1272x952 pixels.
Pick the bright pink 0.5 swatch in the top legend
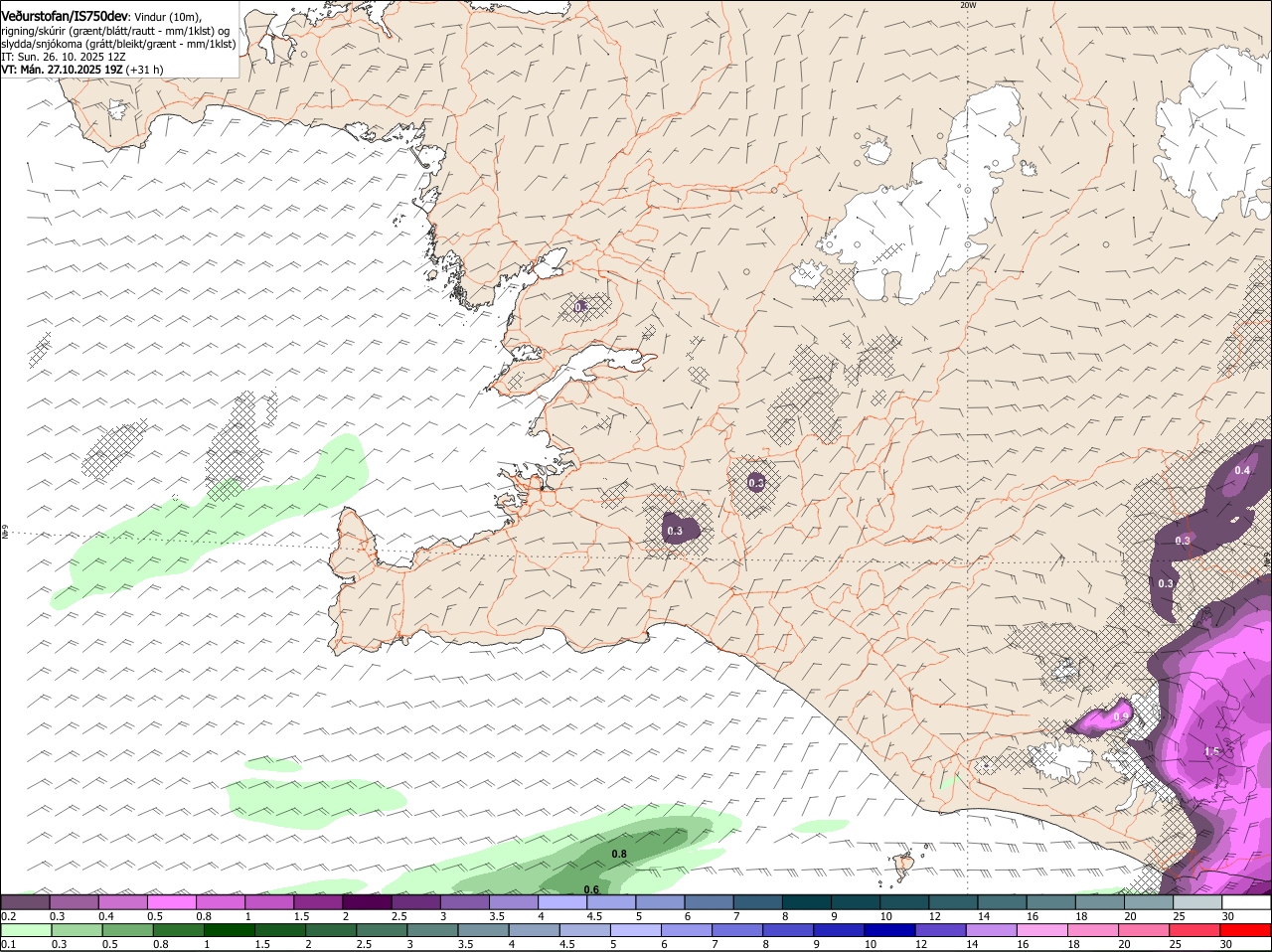[x=171, y=901]
